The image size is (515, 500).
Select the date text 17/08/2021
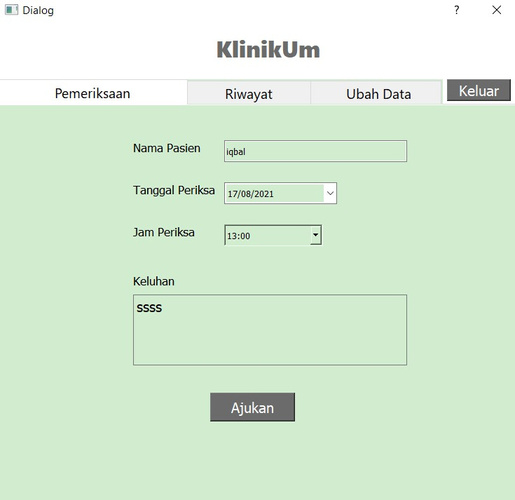pos(251,194)
